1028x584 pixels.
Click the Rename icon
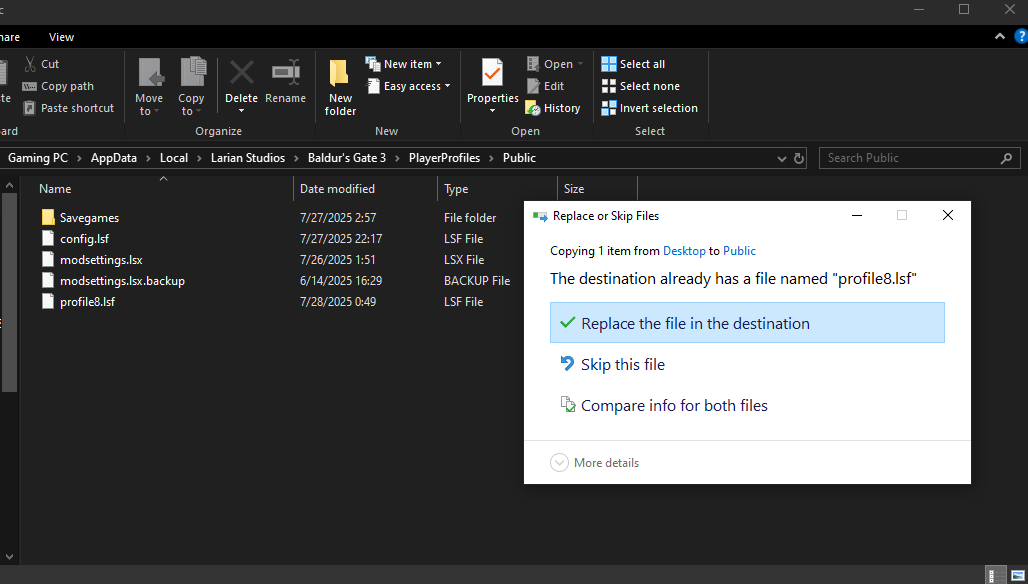coord(285,76)
